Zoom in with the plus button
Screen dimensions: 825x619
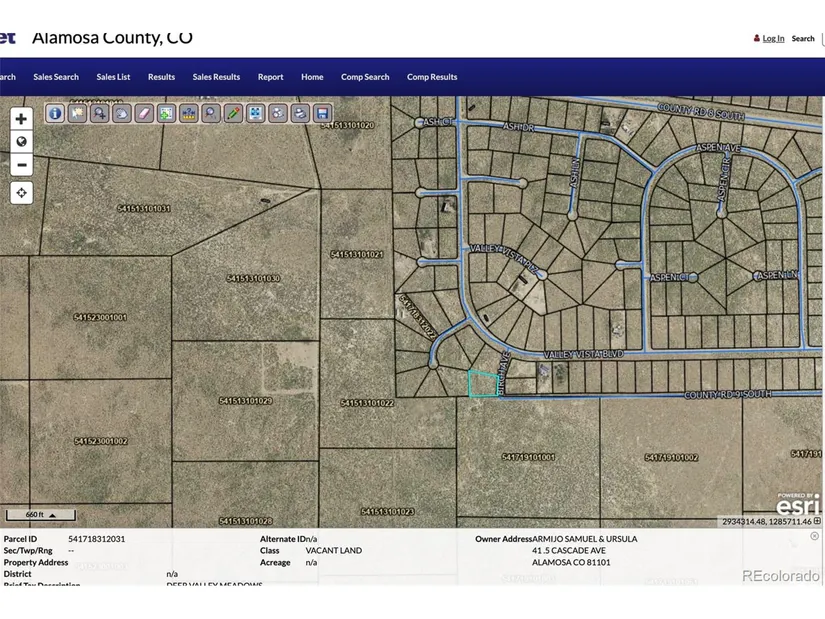(21, 118)
